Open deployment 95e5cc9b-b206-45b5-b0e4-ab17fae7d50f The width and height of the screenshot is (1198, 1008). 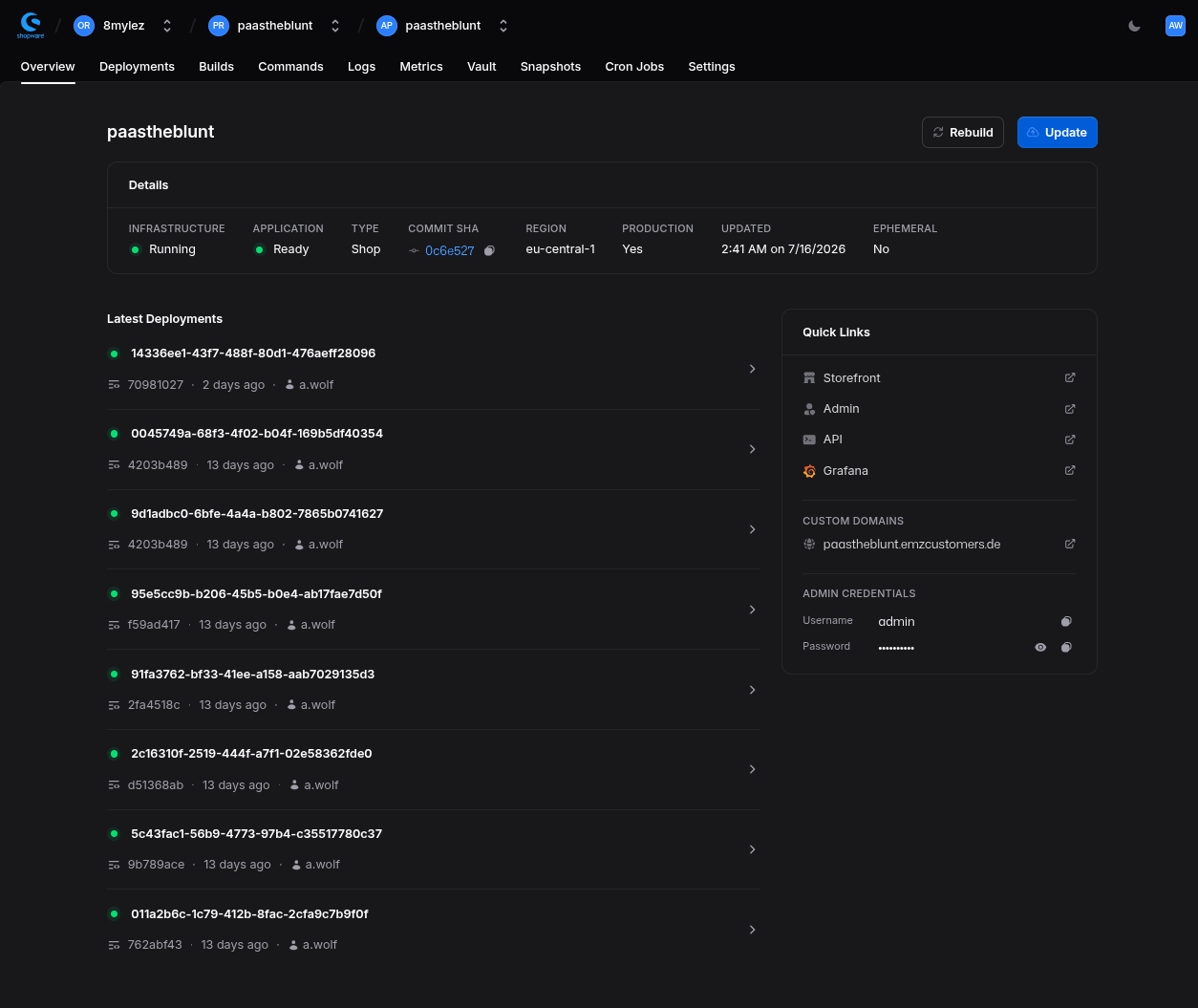(256, 594)
